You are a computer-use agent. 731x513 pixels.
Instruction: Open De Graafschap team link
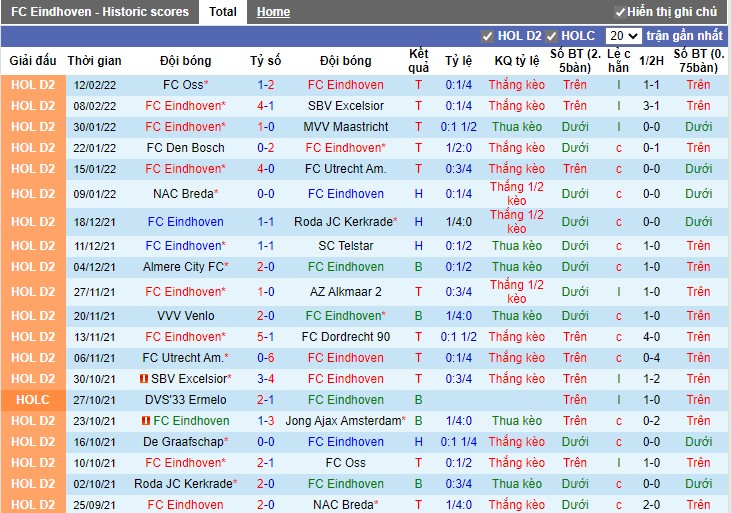pyautogui.click(x=183, y=442)
